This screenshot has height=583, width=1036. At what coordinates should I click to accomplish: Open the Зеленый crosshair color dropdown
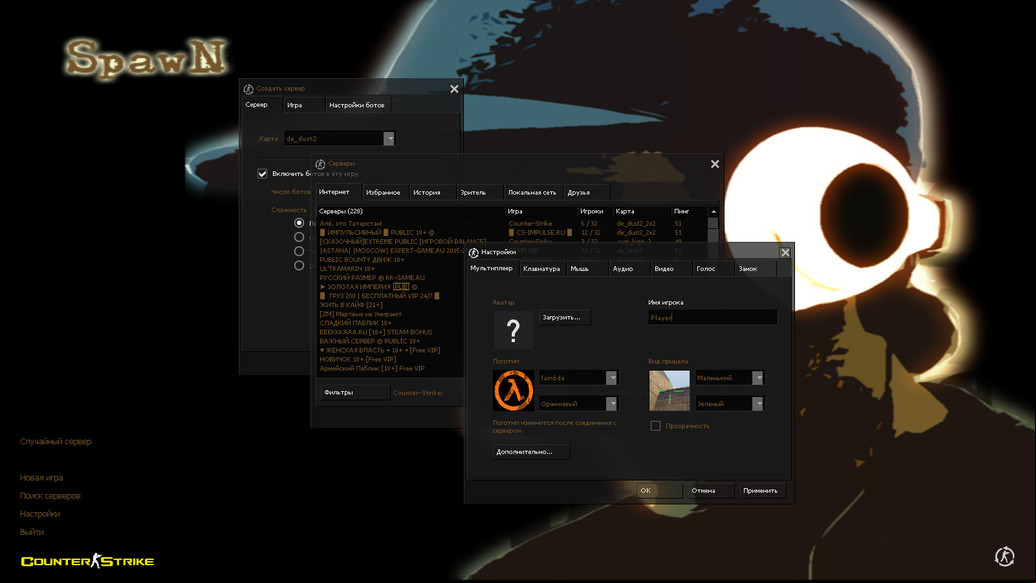click(x=758, y=403)
